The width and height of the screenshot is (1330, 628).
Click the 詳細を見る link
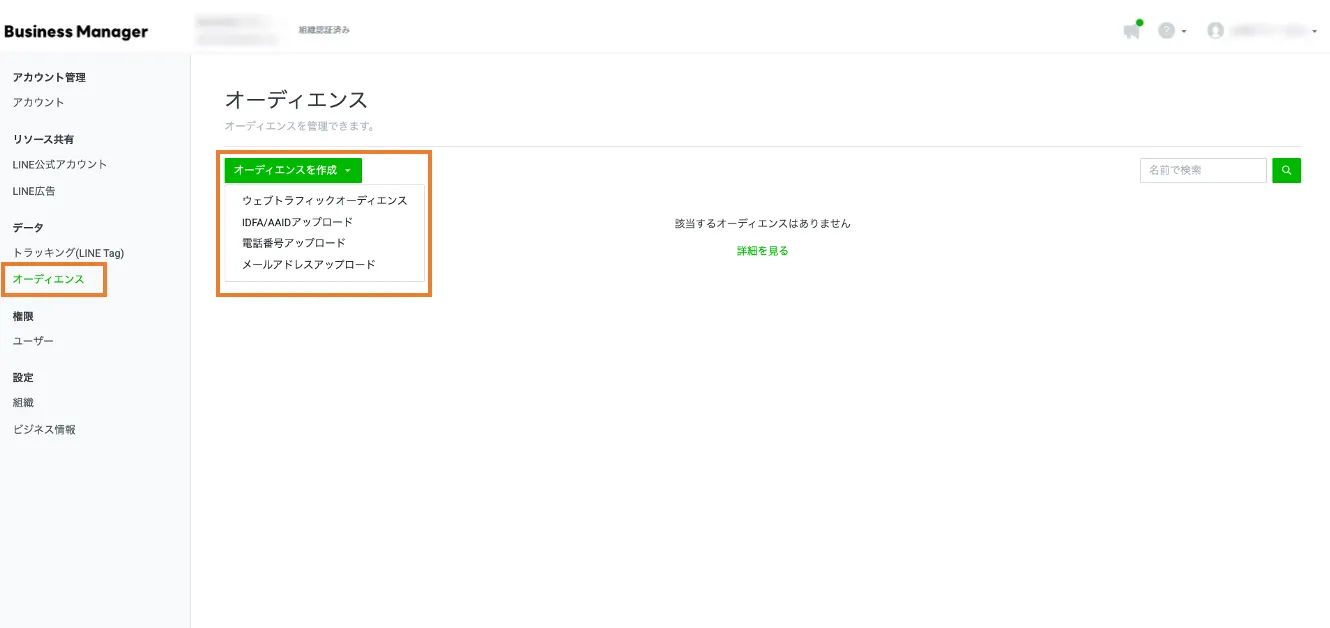[x=762, y=251]
